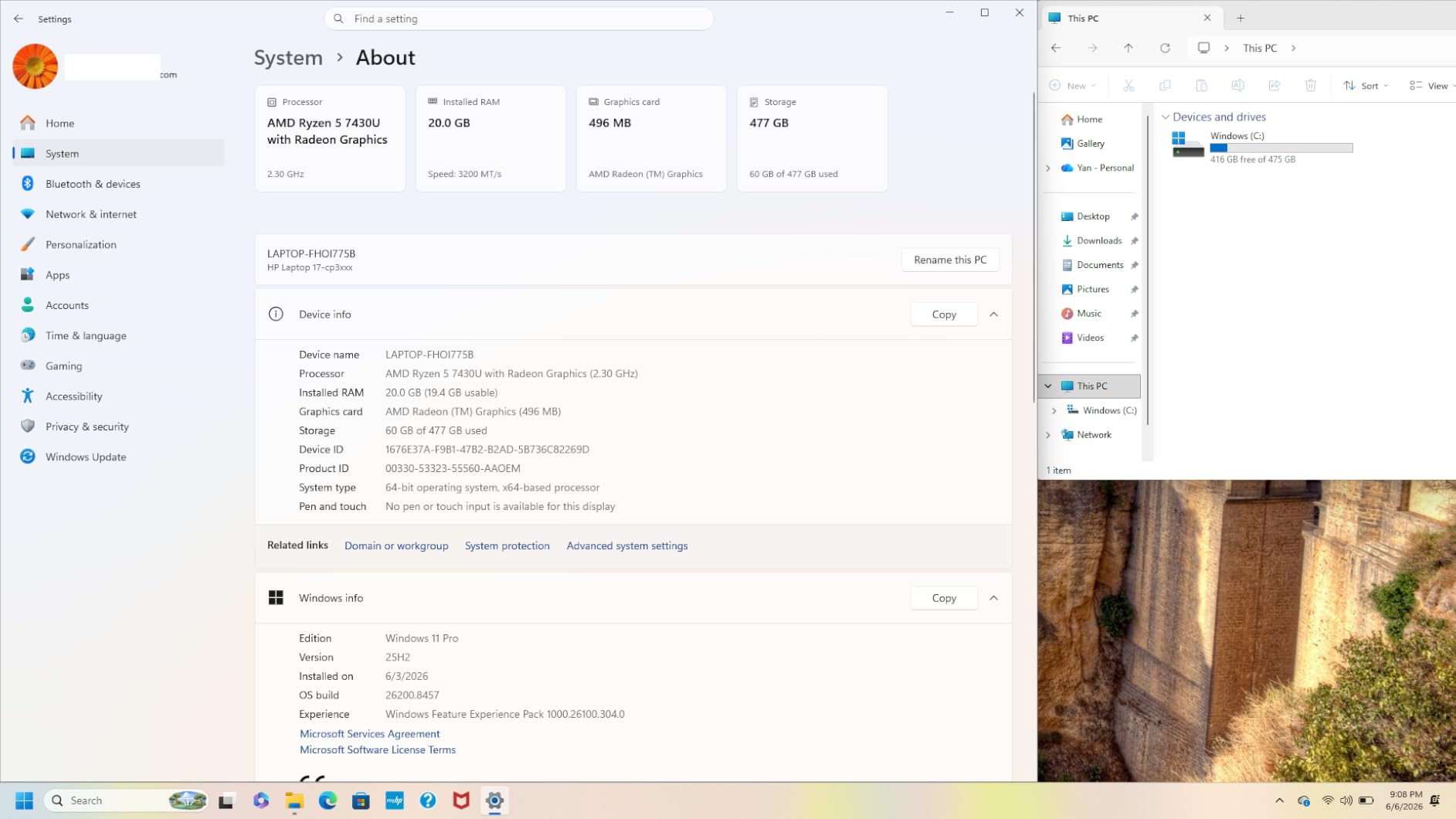Open Network & internet settings

pyautogui.click(x=118, y=214)
